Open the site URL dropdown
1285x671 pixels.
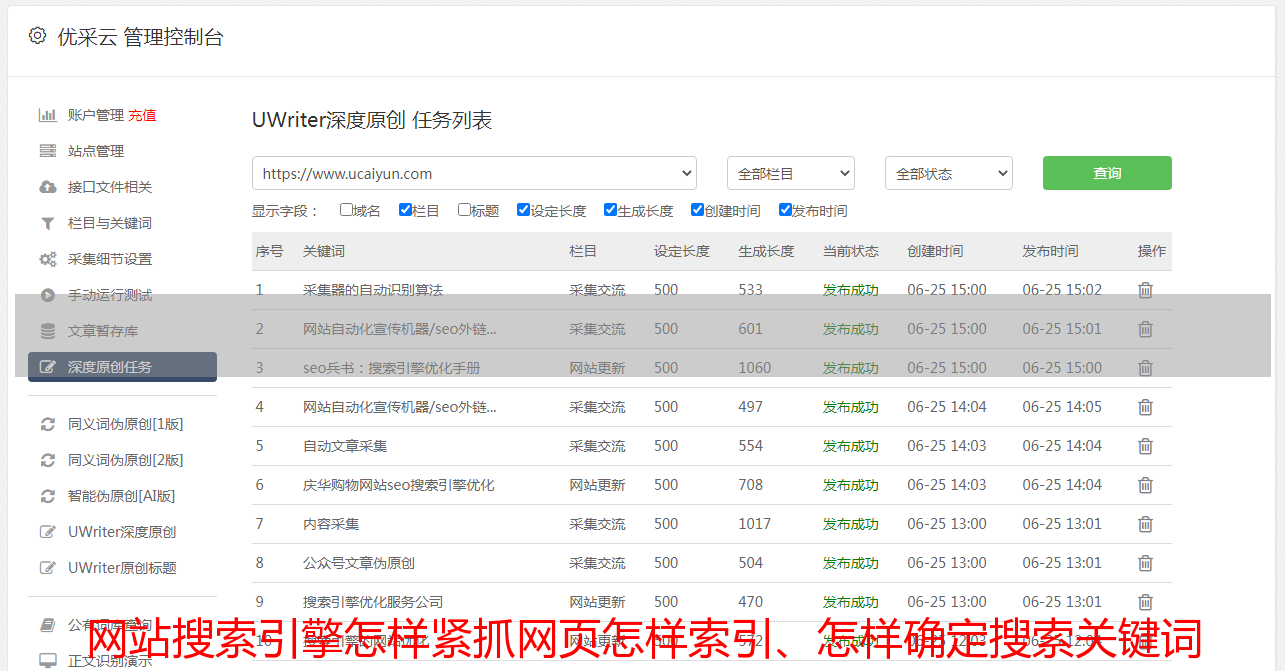[474, 173]
